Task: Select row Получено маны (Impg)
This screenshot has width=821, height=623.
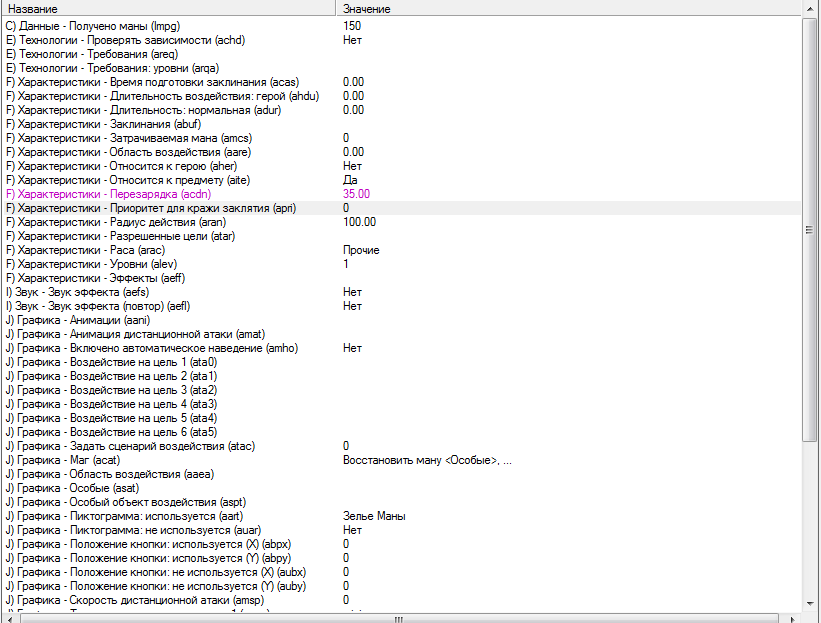Action: click(402, 26)
